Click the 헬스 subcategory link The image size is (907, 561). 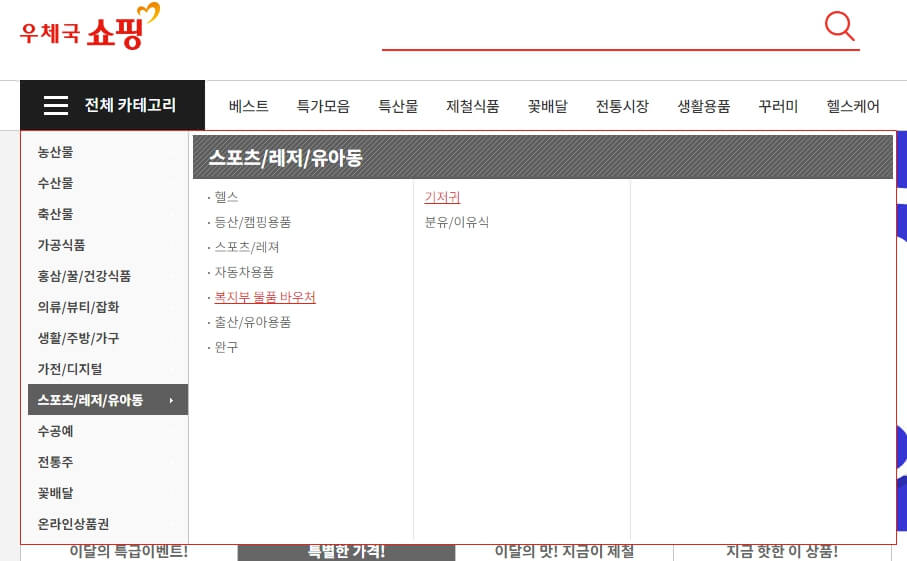point(226,197)
